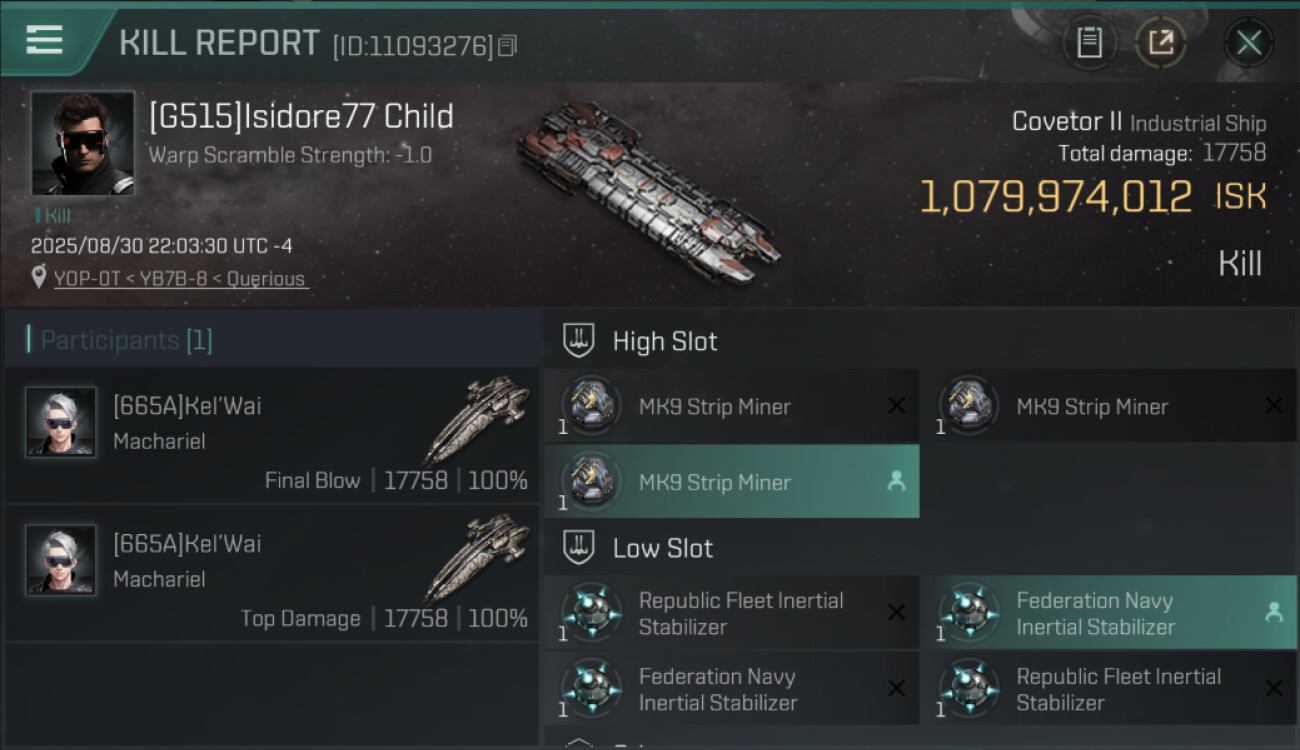Collapse the Low Slot section
1300x750 pixels.
pos(580,548)
